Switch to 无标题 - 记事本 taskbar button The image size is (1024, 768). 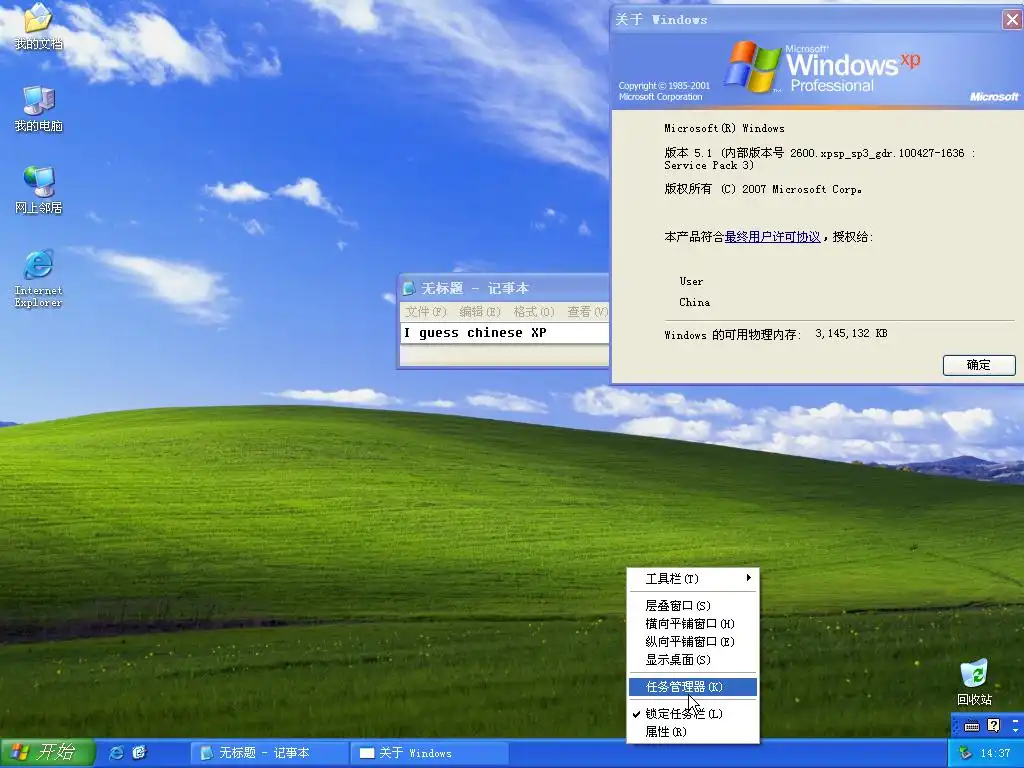click(269, 753)
